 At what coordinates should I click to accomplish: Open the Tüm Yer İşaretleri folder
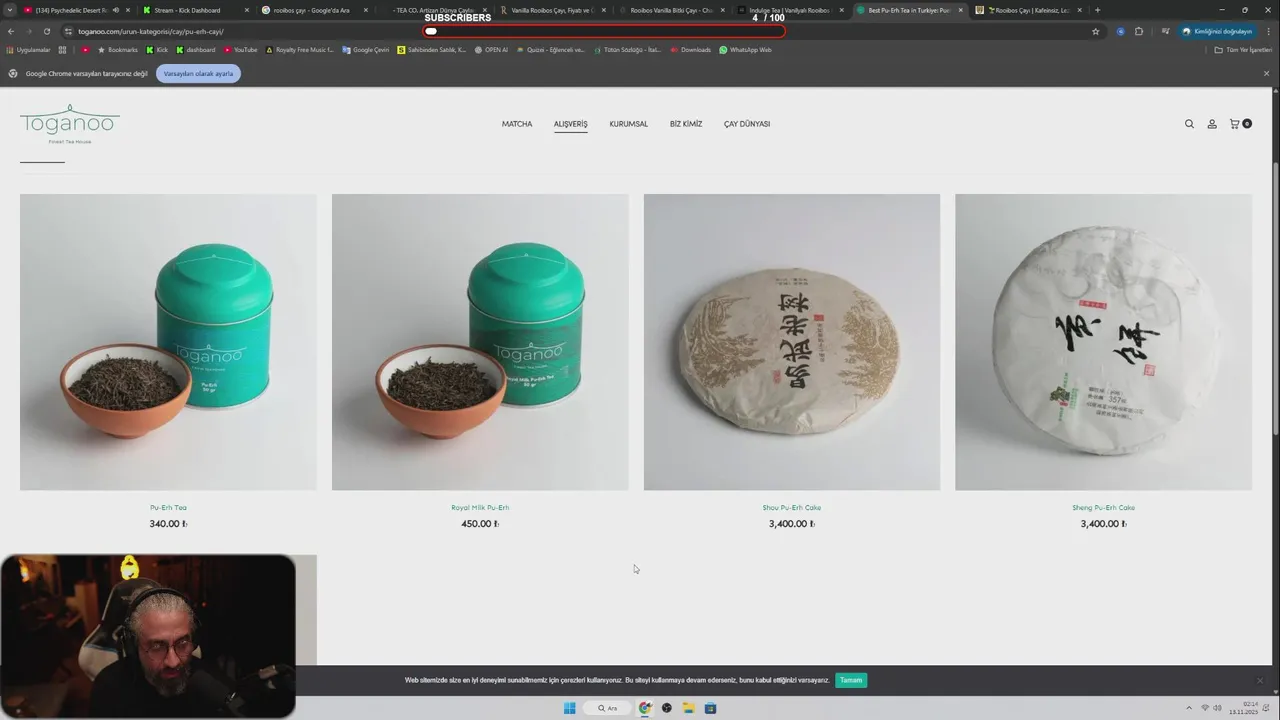tap(1243, 50)
